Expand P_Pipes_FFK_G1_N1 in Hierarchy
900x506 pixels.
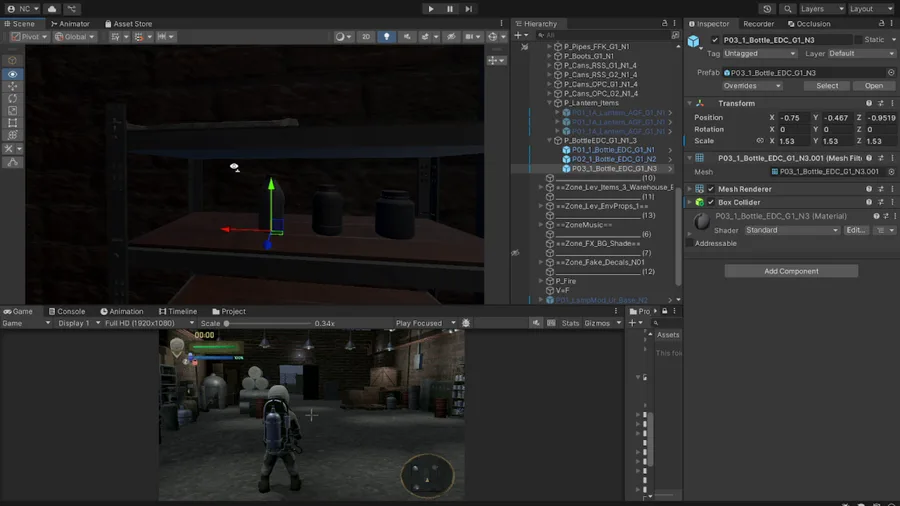(550, 46)
